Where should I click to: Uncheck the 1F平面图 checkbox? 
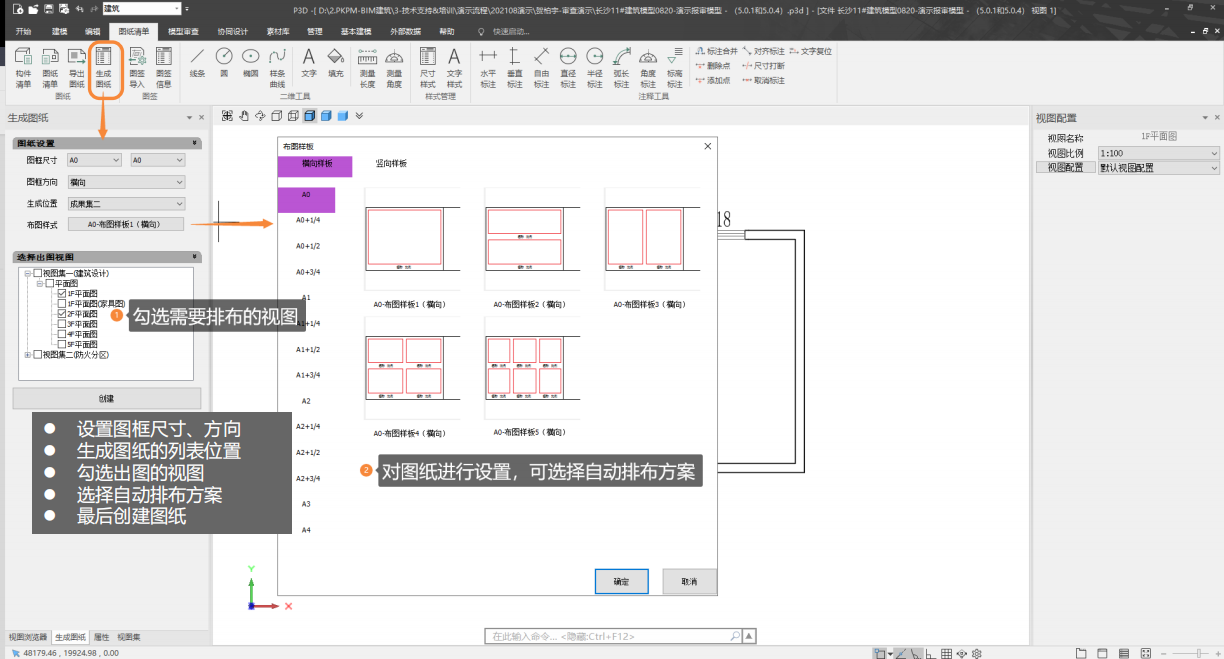[x=62, y=294]
